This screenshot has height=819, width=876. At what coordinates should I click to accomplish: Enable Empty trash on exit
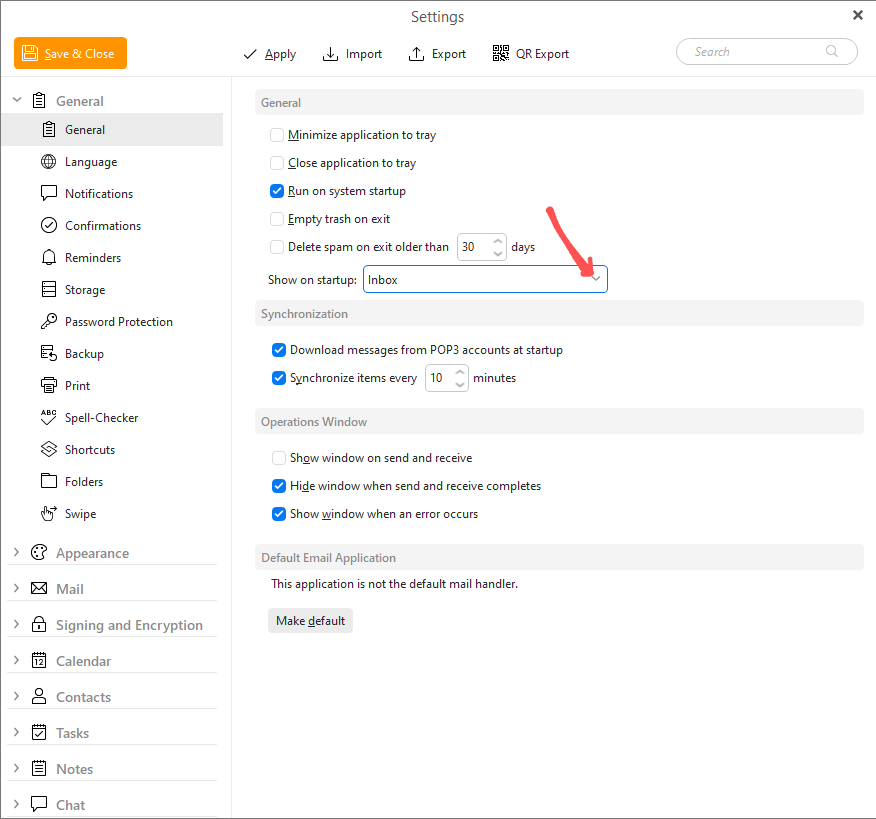click(x=277, y=219)
